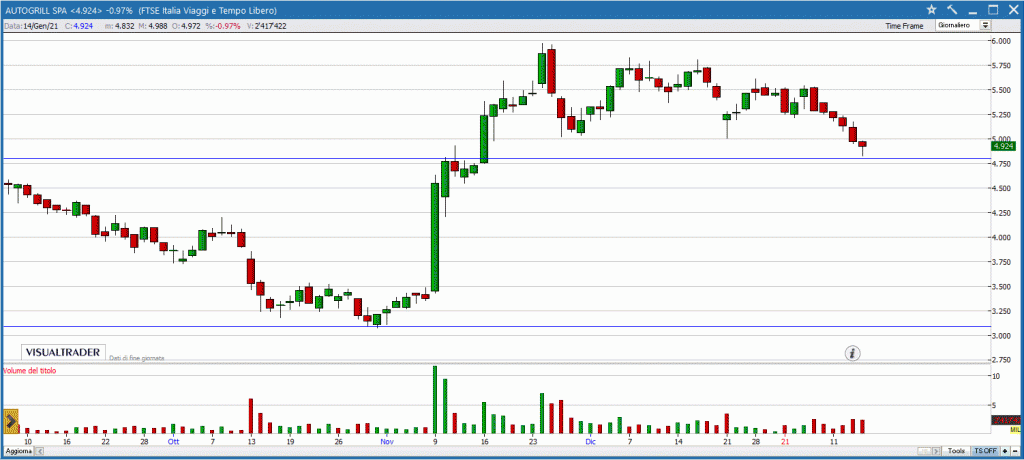Click the minimum value 'm: 4.832'

(x=120, y=26)
